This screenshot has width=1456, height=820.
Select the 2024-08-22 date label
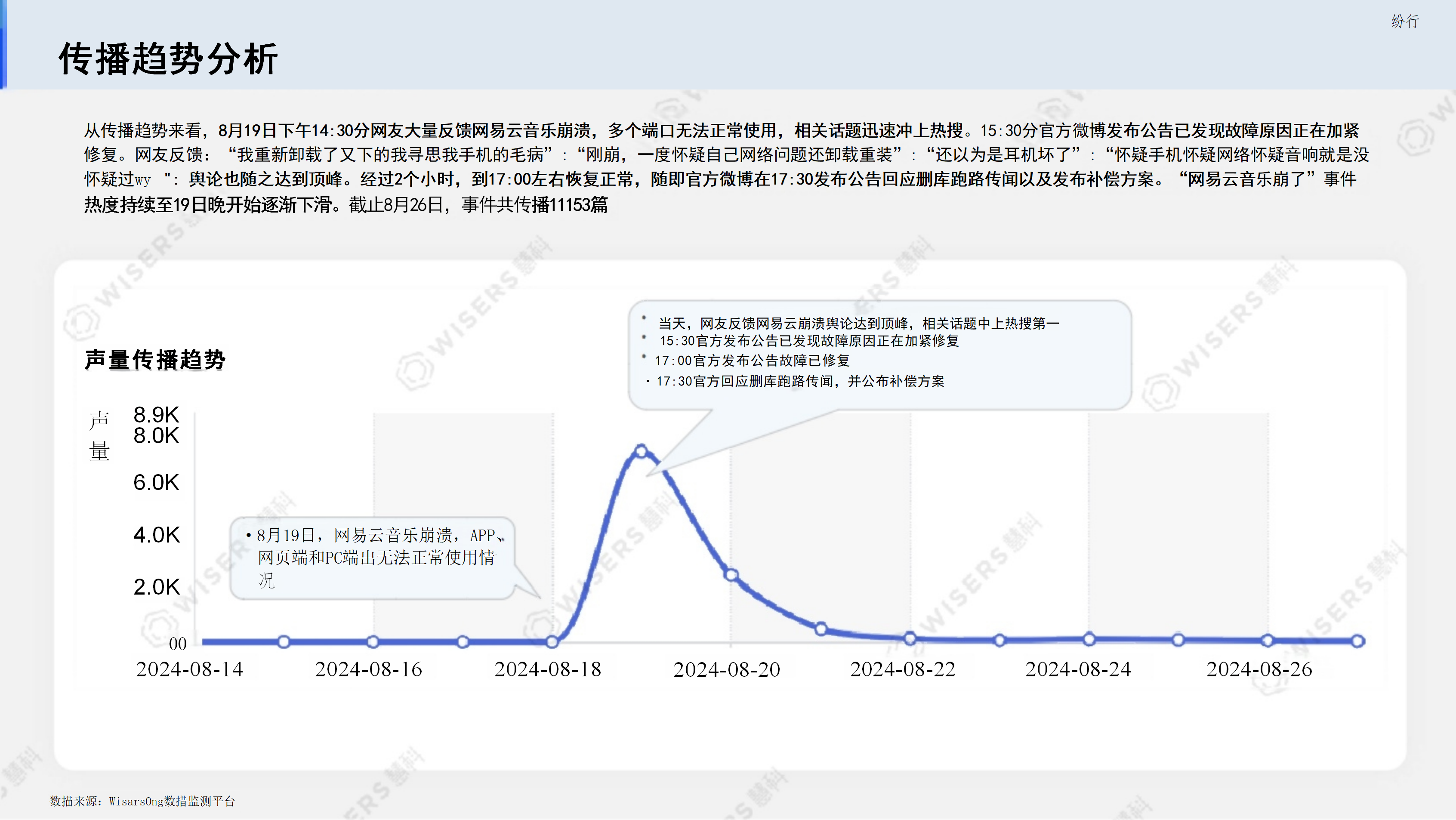tap(903, 669)
